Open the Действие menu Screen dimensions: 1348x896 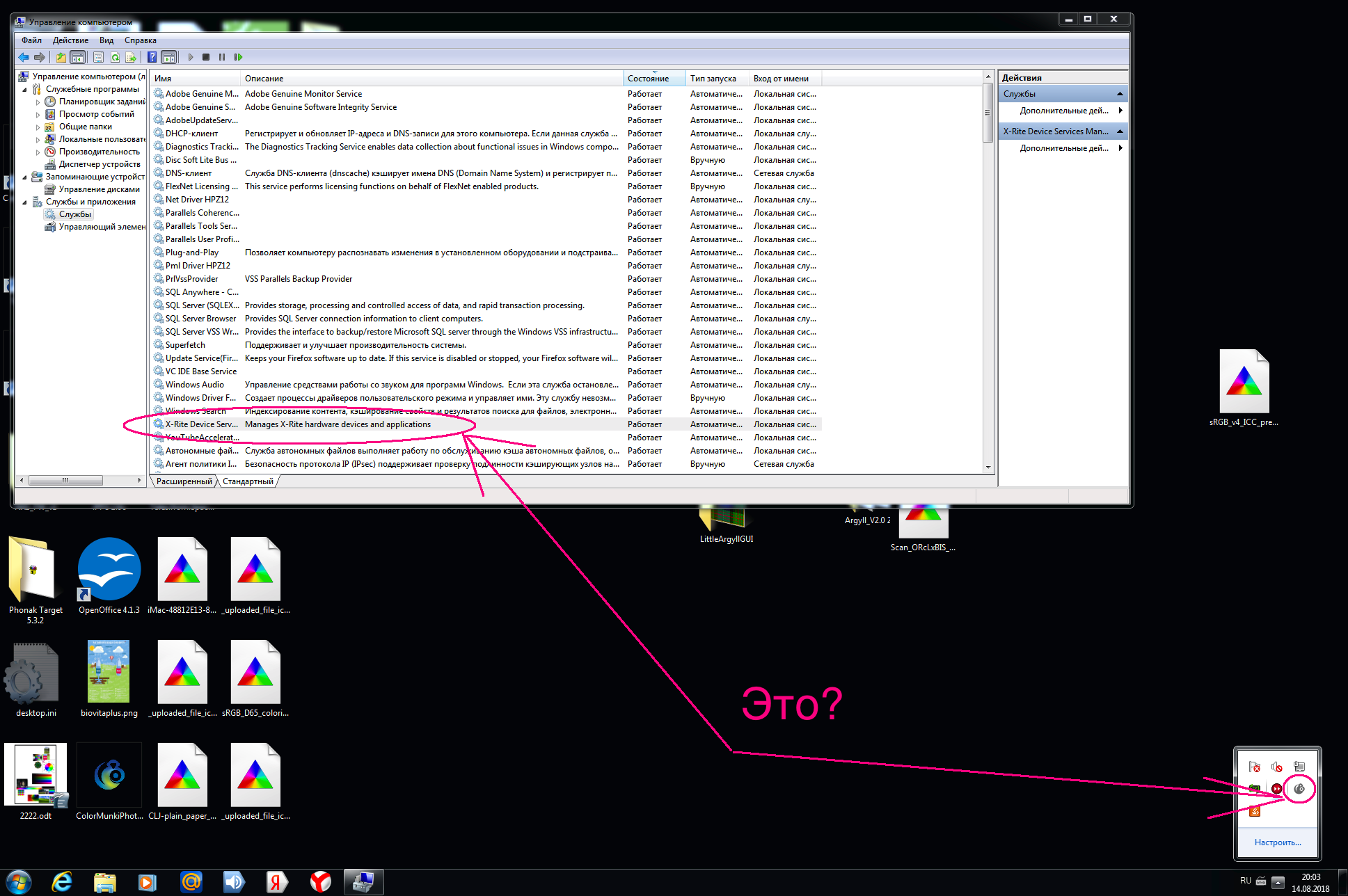(70, 40)
